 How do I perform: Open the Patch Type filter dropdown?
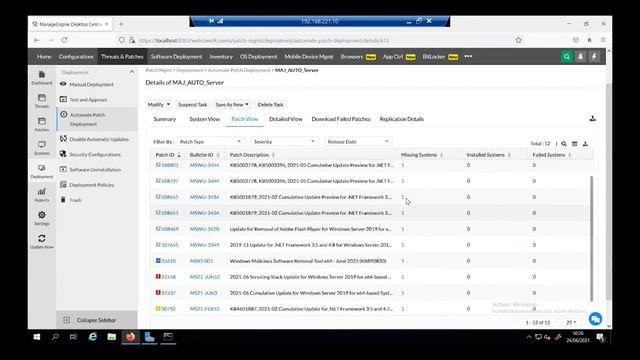click(210, 142)
